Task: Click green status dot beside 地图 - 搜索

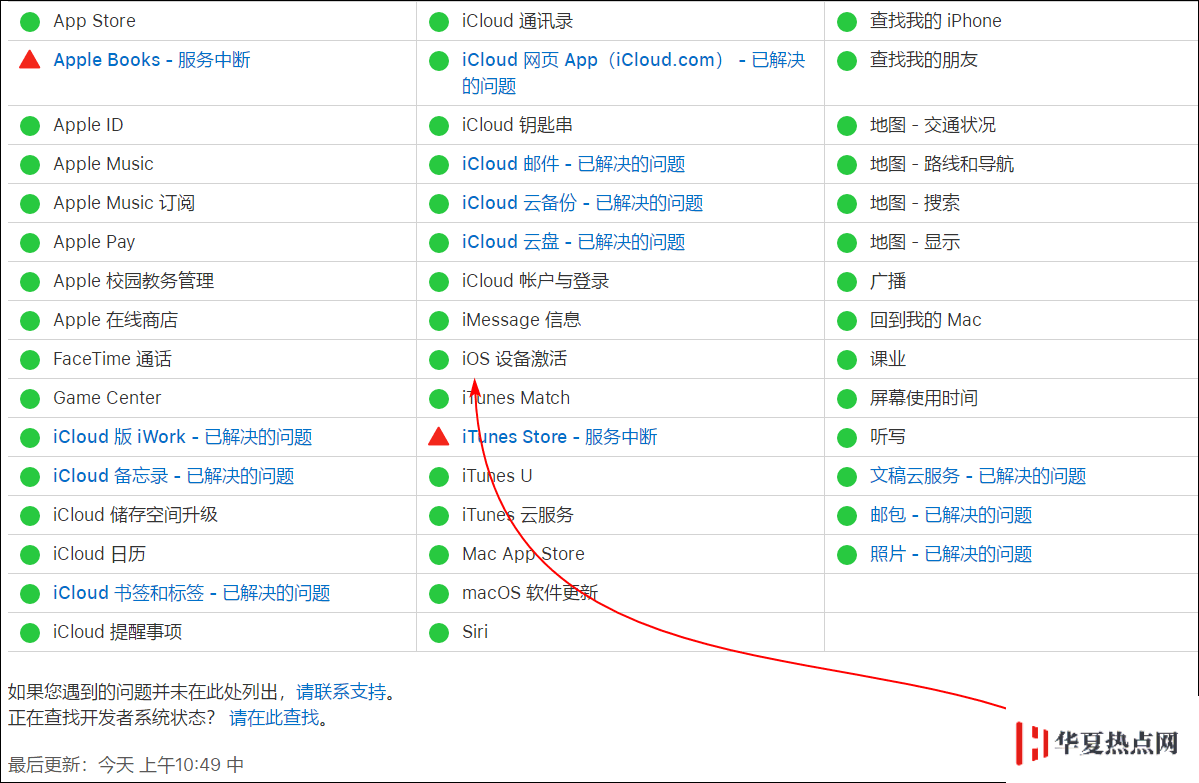Action: [x=847, y=203]
